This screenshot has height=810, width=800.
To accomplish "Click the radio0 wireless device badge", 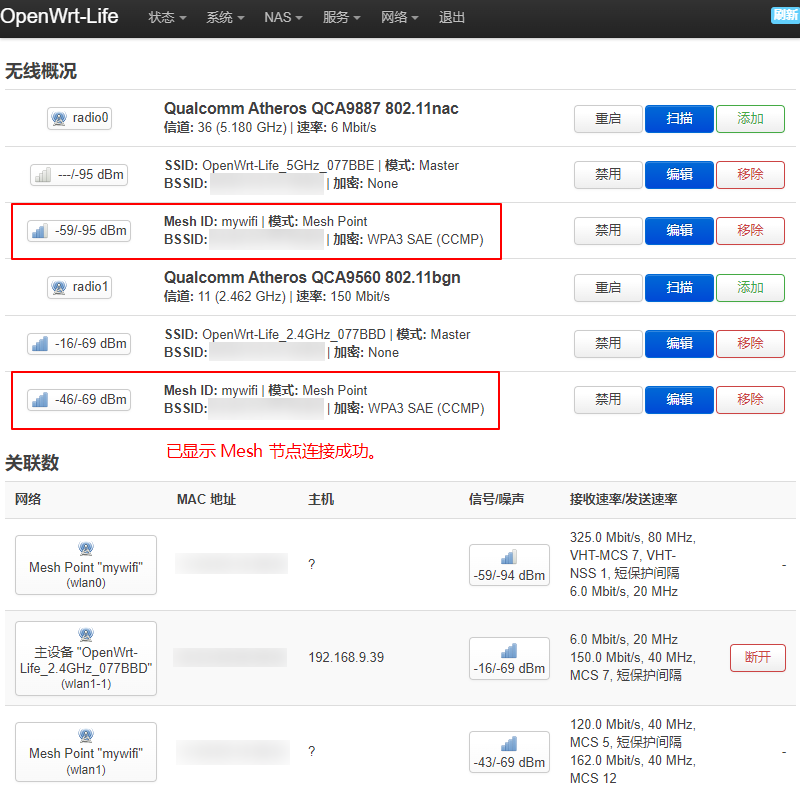I will pos(79,118).
